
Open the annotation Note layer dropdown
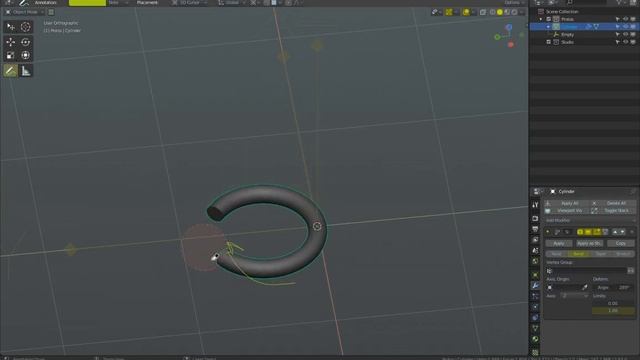(117, 3)
